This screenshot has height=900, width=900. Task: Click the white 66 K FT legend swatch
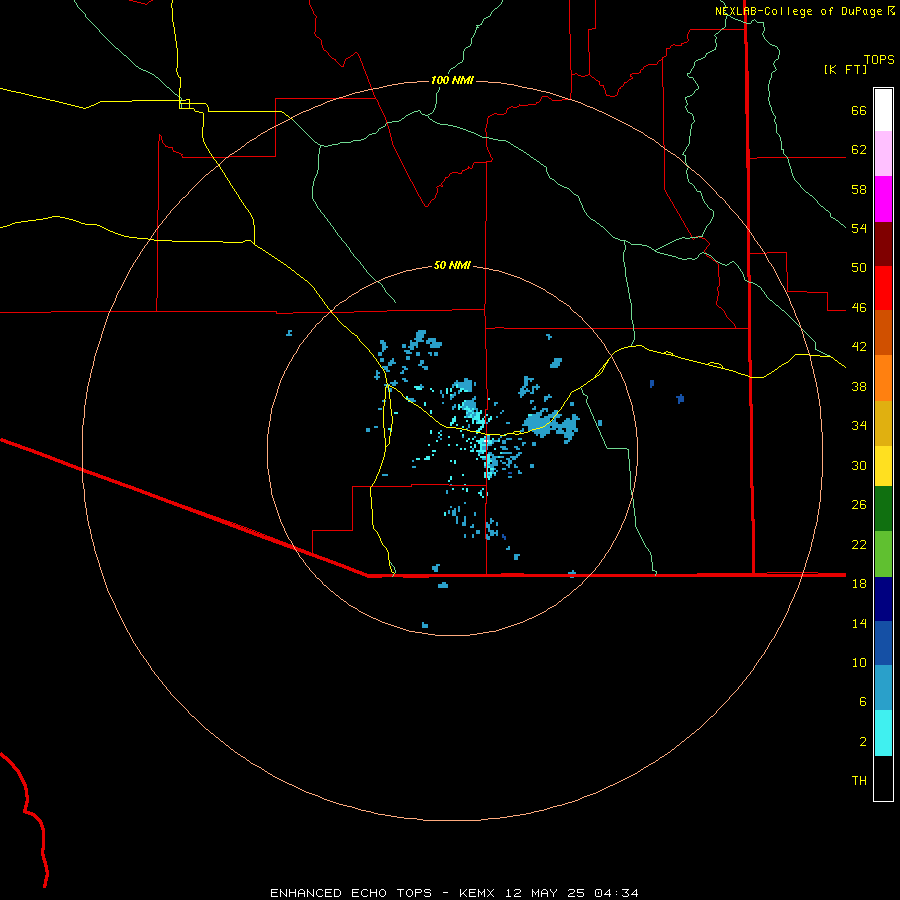[883, 110]
